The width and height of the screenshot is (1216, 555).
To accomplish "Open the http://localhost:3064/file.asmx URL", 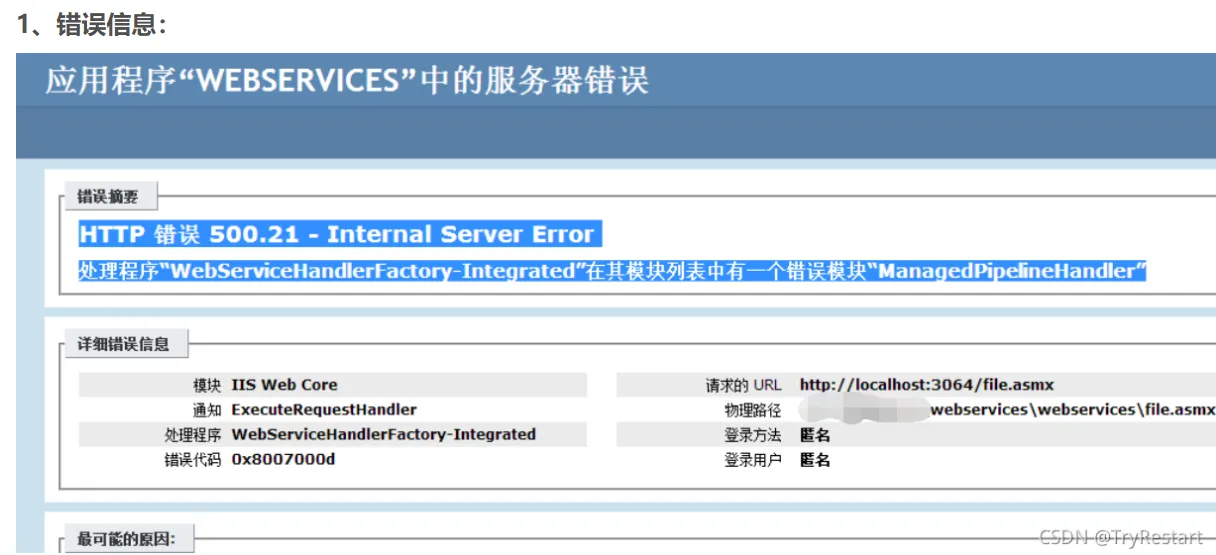I will click(x=926, y=385).
